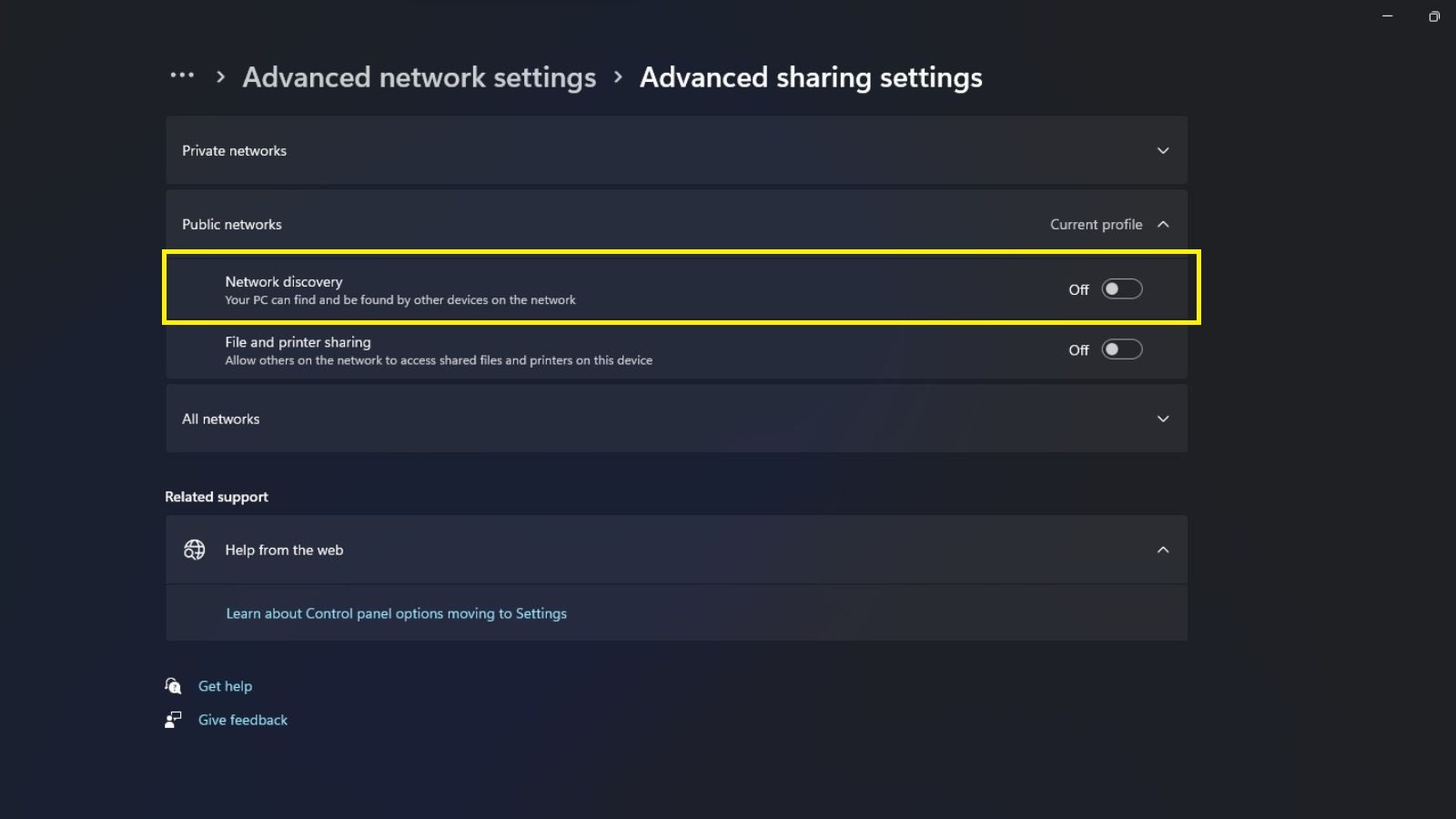This screenshot has width=1456, height=819.
Task: Expand the All networks section
Action: click(x=1162, y=419)
